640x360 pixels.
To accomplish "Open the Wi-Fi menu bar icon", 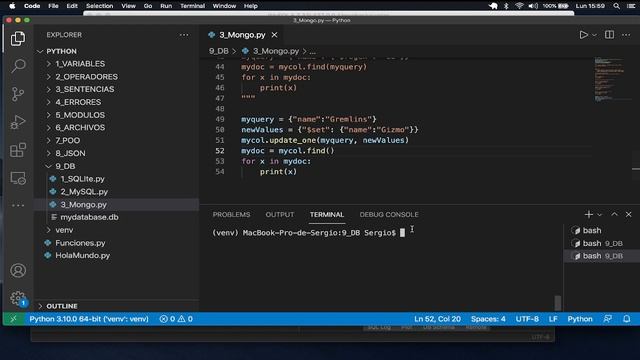I will coord(519,6).
